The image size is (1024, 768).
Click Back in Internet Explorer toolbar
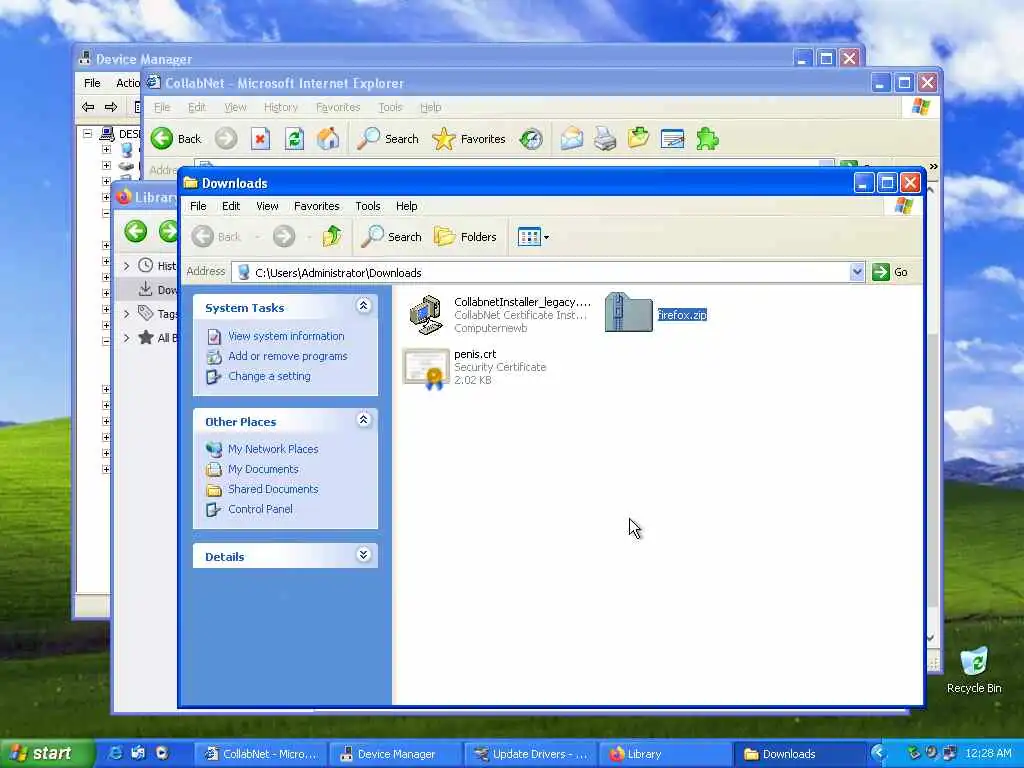click(x=176, y=138)
